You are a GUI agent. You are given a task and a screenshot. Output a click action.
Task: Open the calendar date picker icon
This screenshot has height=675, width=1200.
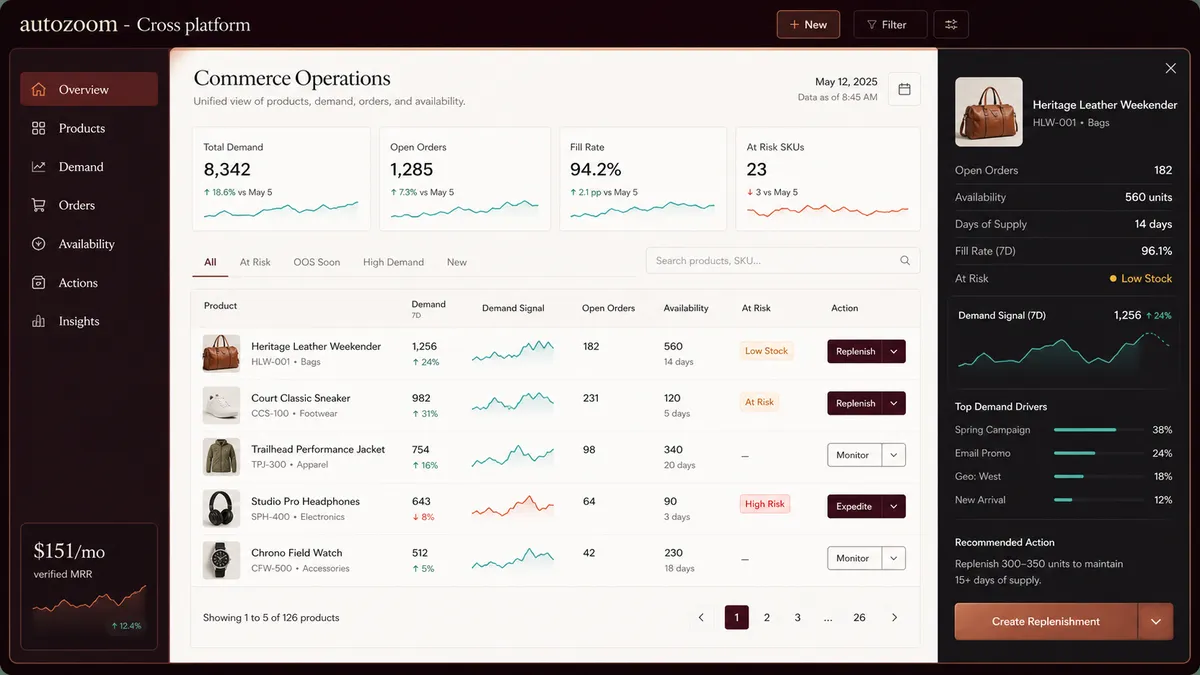(x=904, y=89)
